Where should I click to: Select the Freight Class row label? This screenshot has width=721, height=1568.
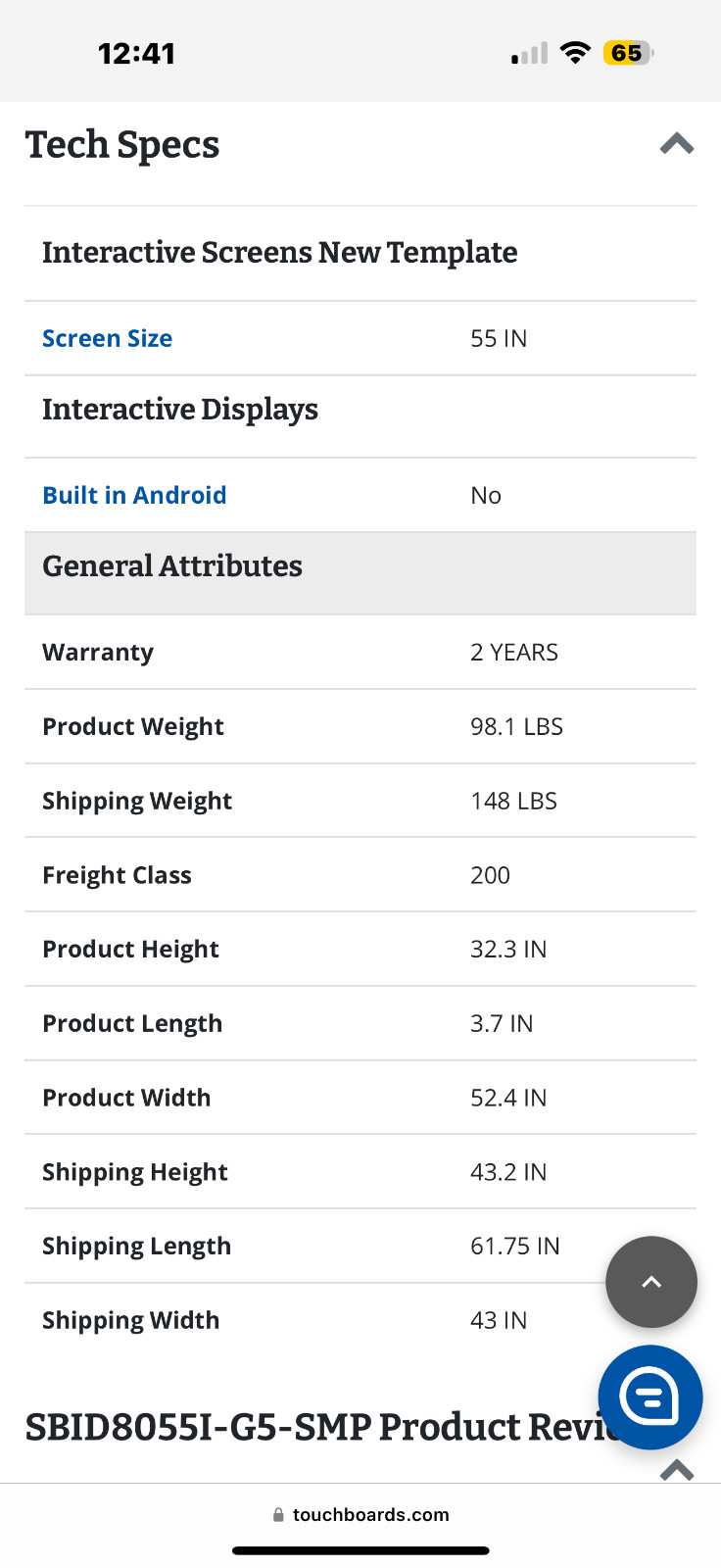click(117, 875)
